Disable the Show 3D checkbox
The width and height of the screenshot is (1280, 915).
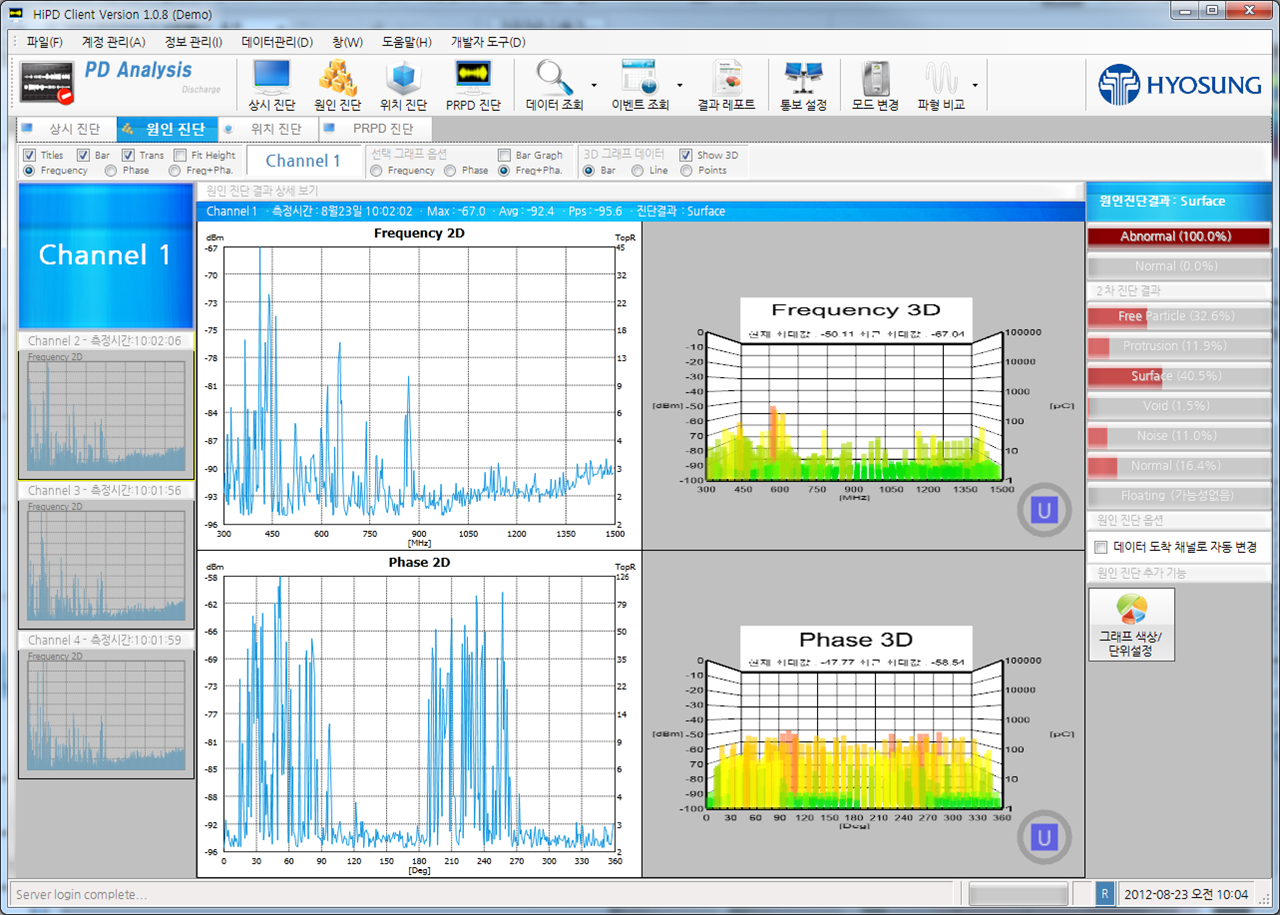click(686, 155)
